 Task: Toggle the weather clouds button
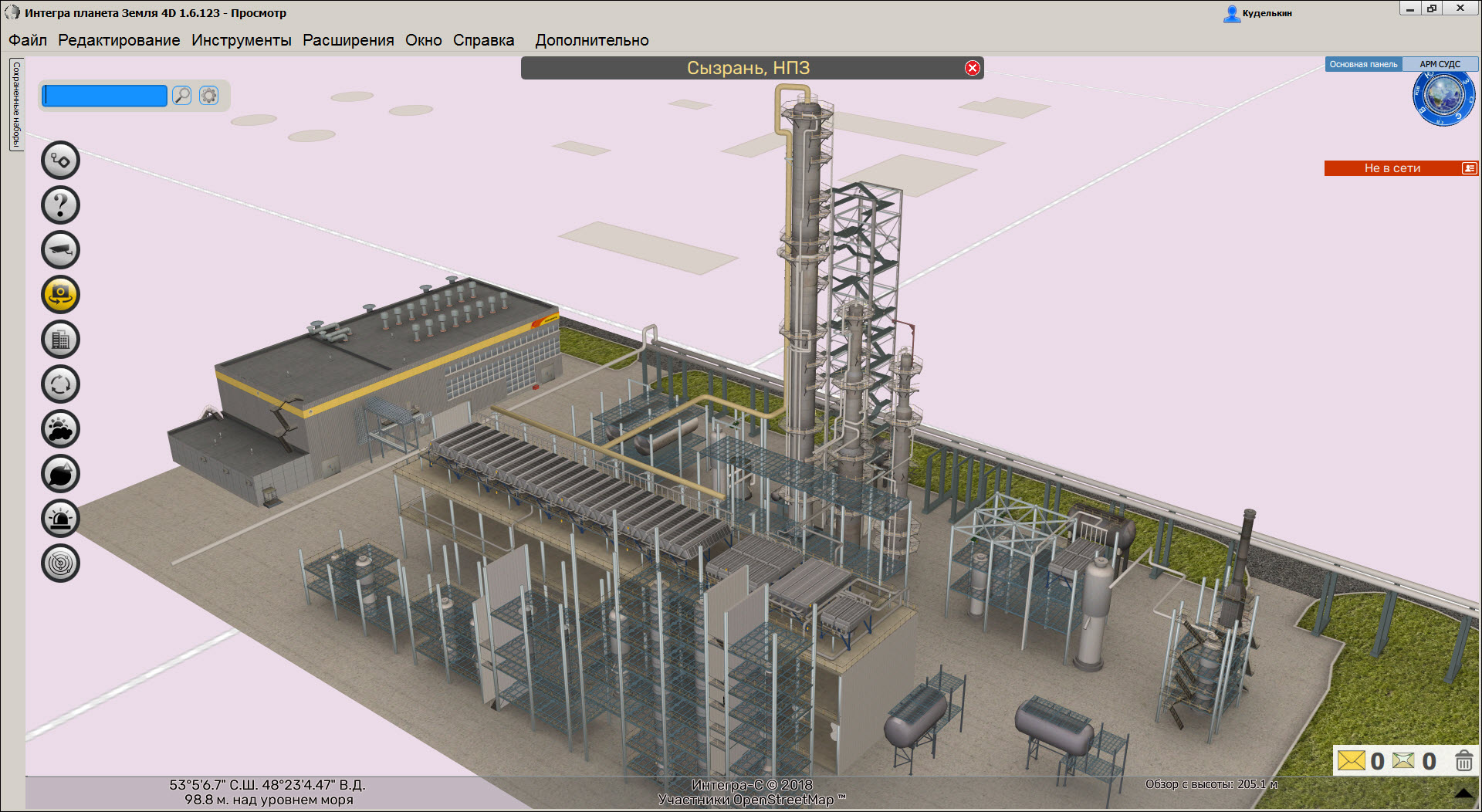pos(60,429)
